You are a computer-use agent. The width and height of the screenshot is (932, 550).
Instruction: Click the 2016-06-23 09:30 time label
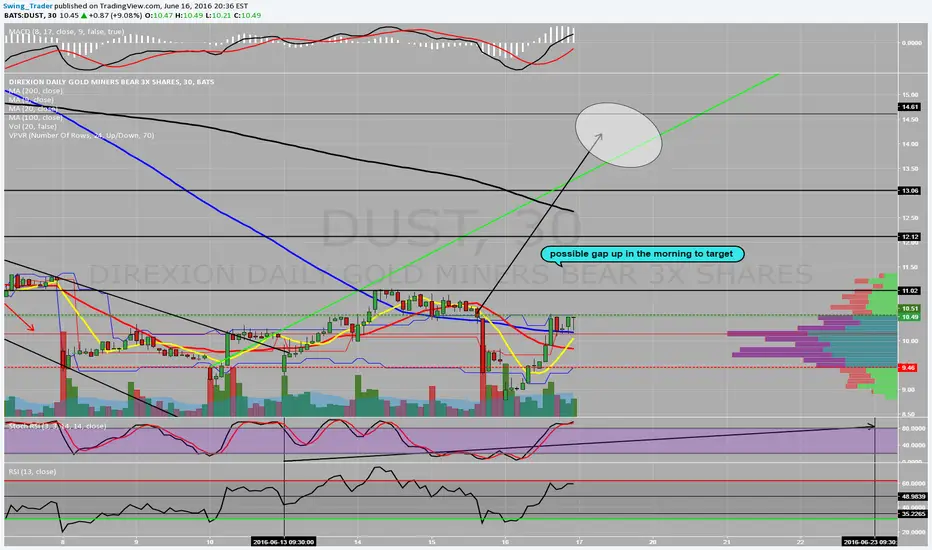[x=870, y=542]
